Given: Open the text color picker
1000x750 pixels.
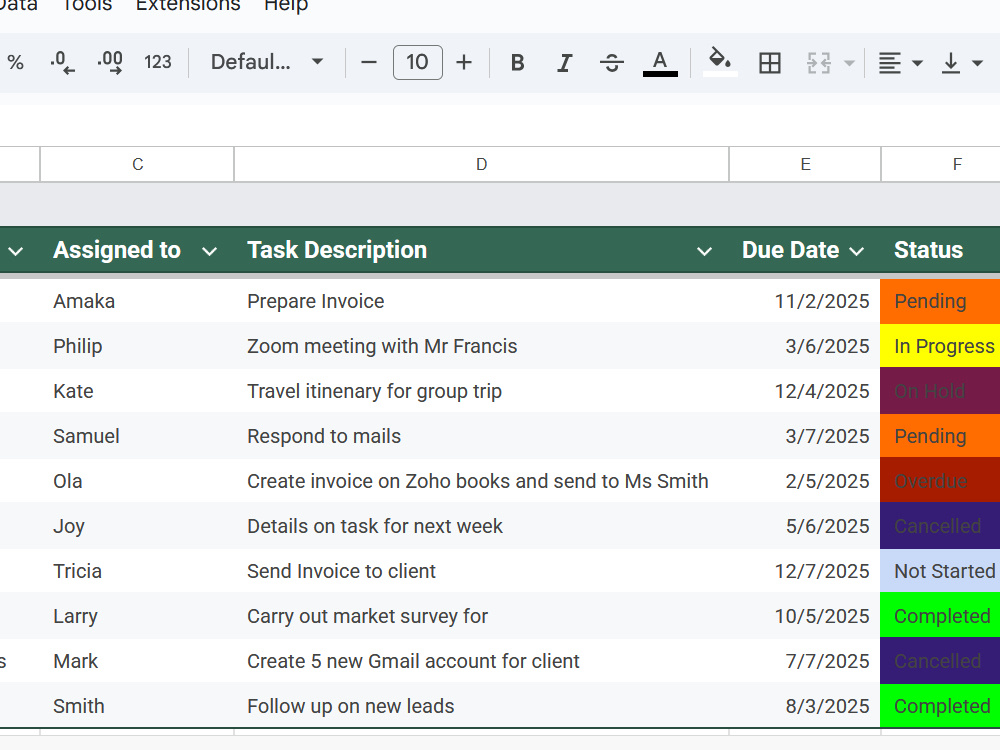Looking at the screenshot, I should (x=660, y=62).
